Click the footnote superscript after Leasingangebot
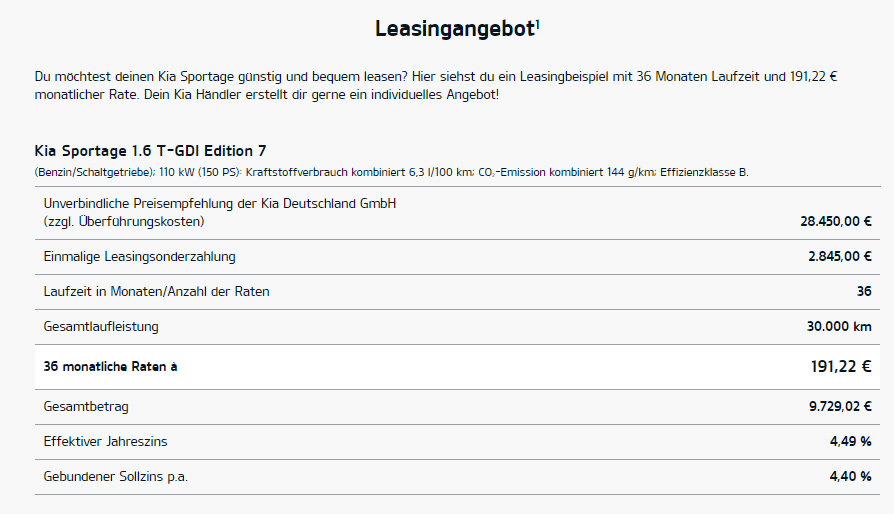This screenshot has height=514, width=894. [x=538, y=24]
